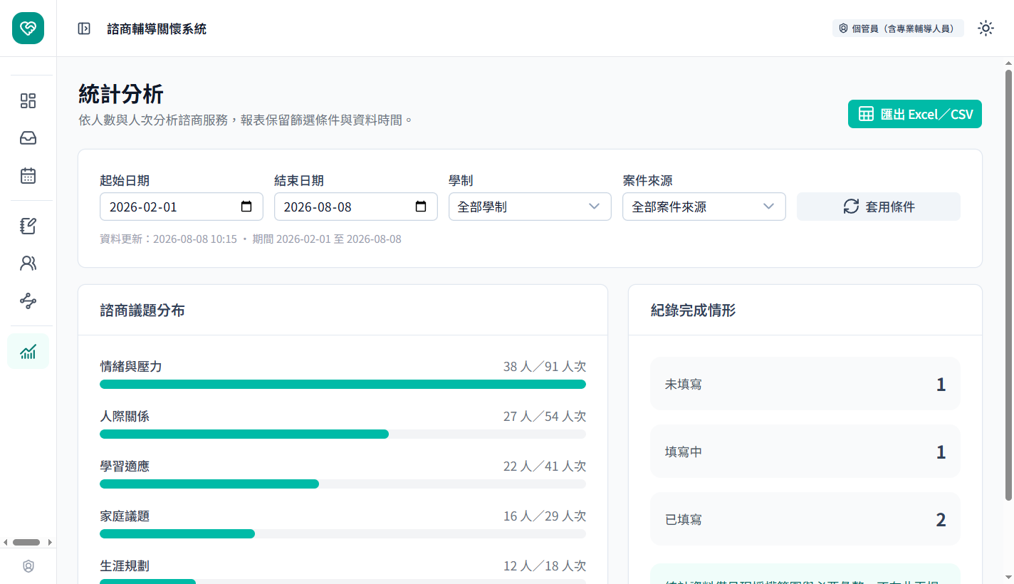Click the 紀錄完成情形 panel heading
Image resolution: width=1014 pixels, height=584 pixels.
pos(693,310)
